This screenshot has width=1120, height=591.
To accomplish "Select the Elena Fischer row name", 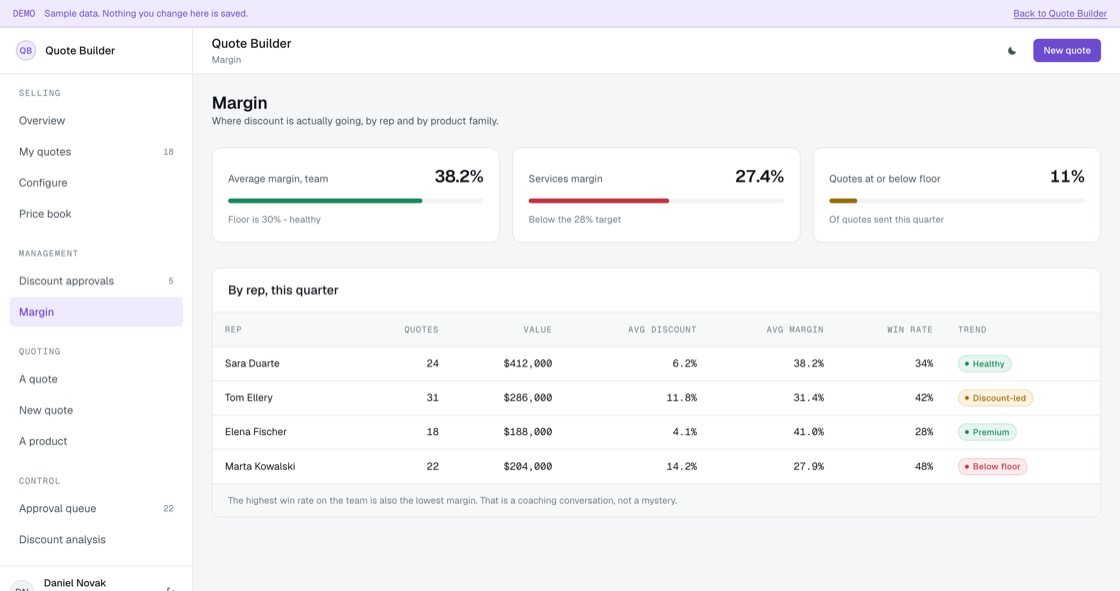I will [256, 432].
